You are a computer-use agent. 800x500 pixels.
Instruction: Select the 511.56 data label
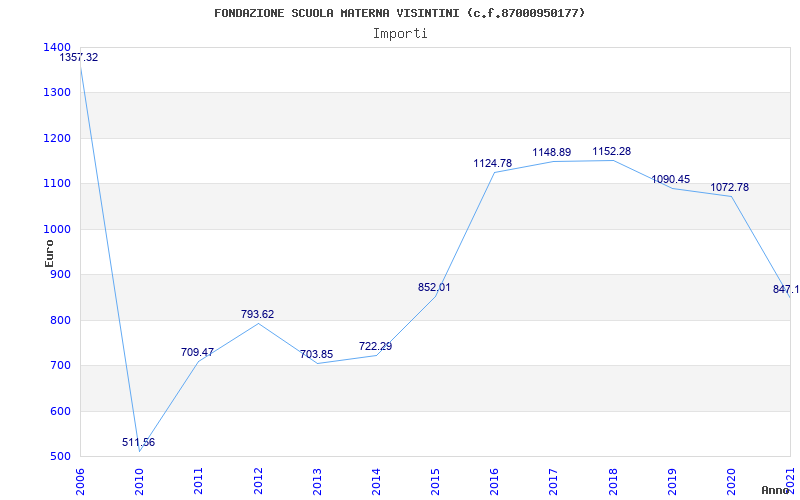[138, 442]
